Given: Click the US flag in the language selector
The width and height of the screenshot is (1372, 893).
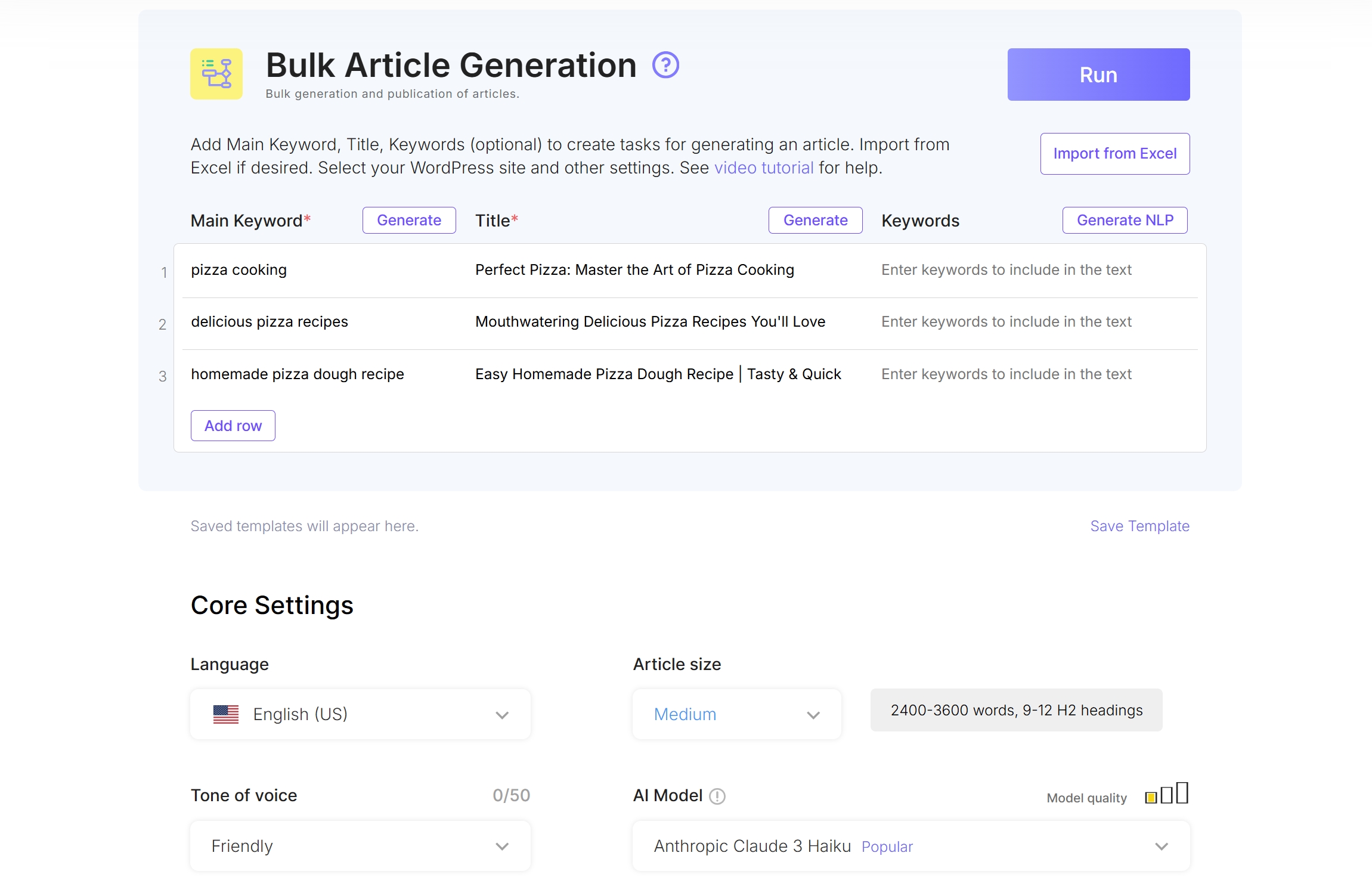Looking at the screenshot, I should click(225, 714).
